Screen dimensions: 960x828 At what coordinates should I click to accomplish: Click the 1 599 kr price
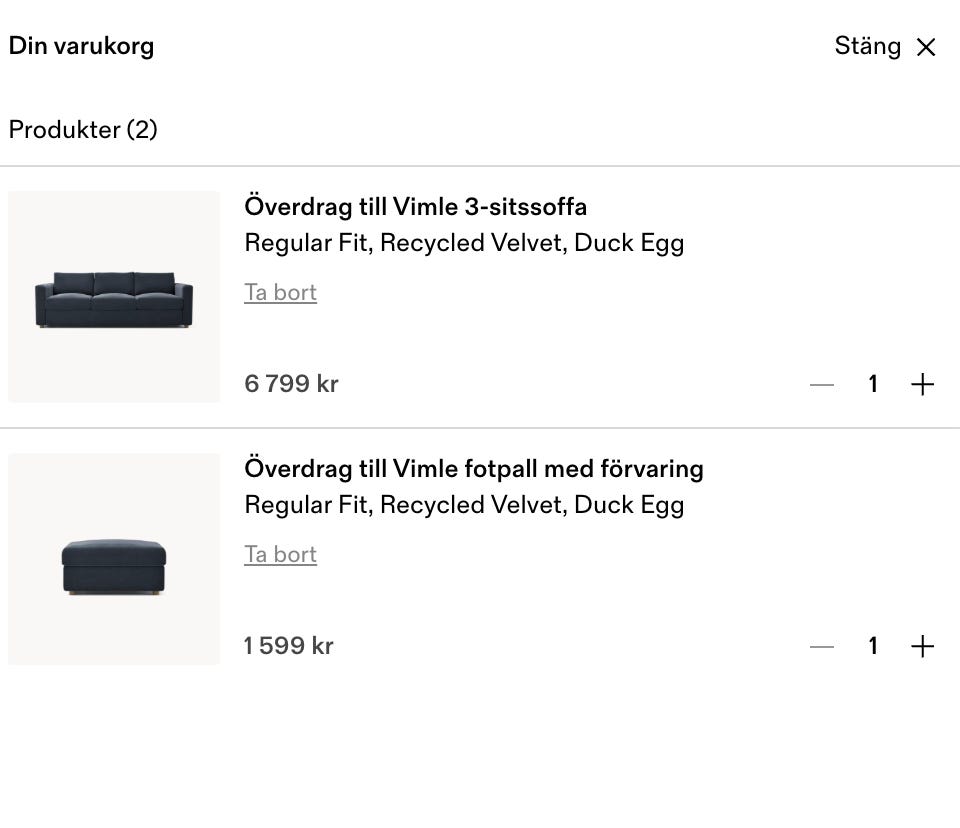(288, 646)
